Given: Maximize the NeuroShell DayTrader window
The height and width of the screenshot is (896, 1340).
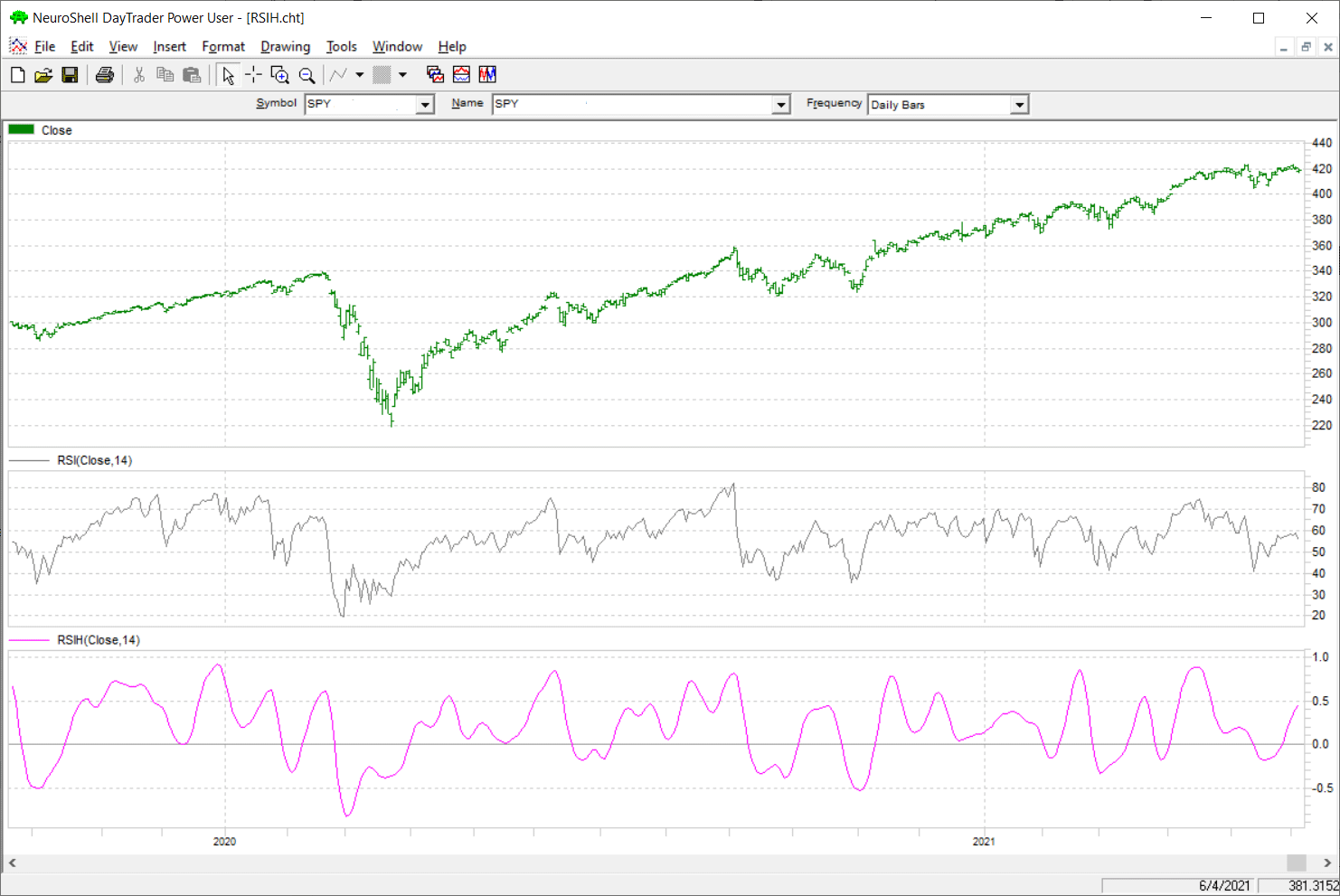Looking at the screenshot, I should pyautogui.click(x=1259, y=18).
